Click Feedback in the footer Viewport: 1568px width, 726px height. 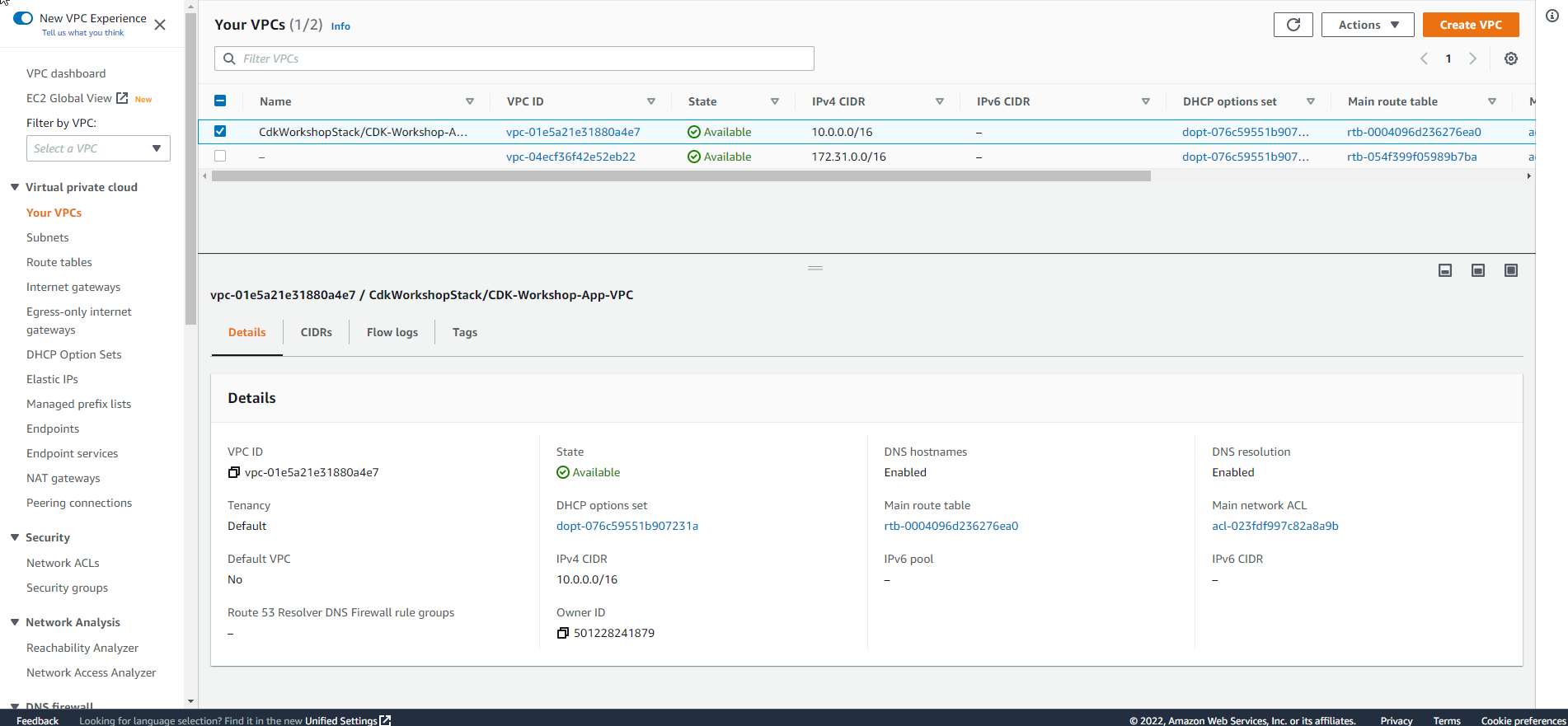(x=38, y=720)
